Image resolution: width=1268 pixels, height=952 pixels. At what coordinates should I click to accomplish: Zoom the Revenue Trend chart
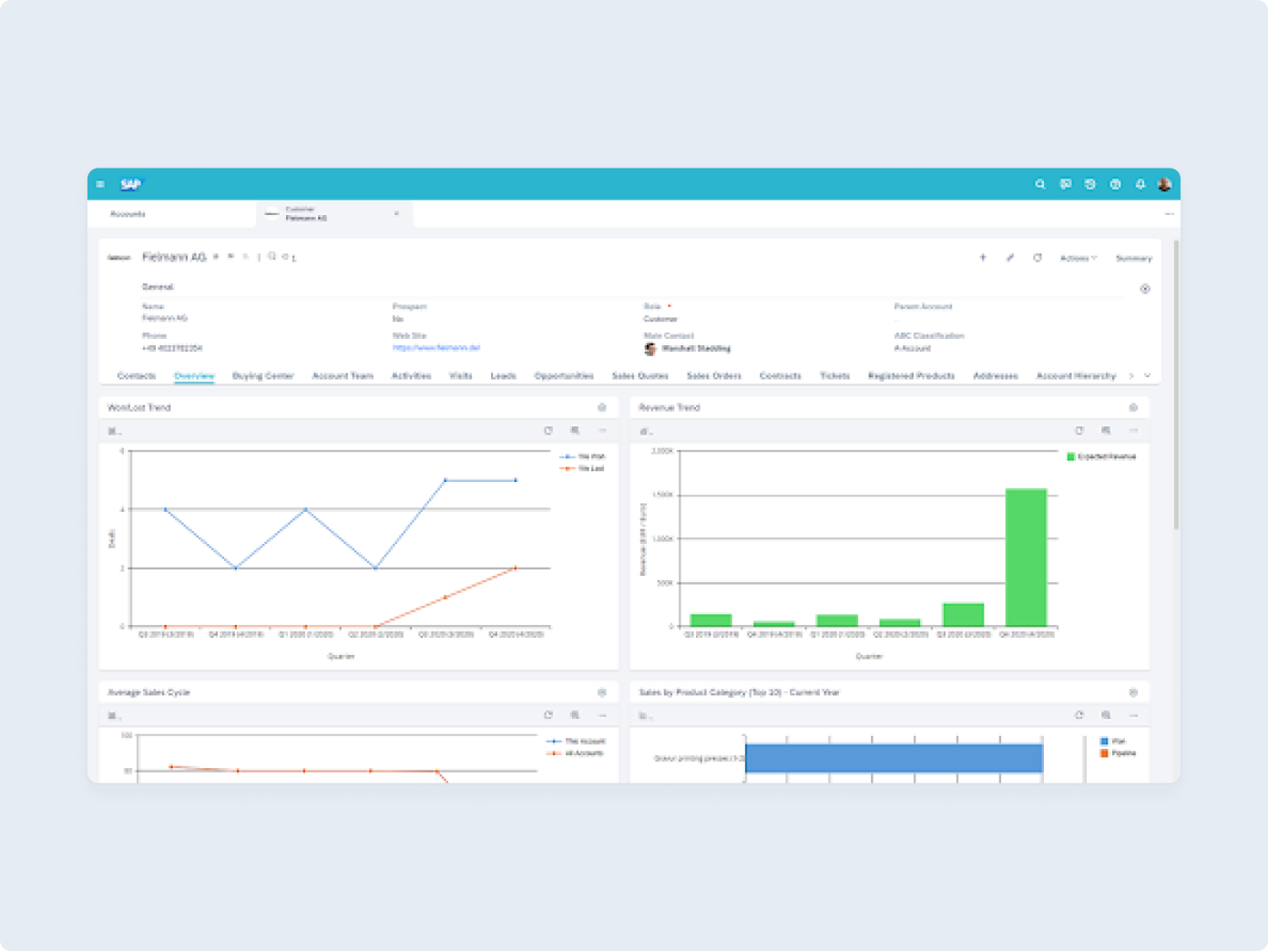point(1106,431)
